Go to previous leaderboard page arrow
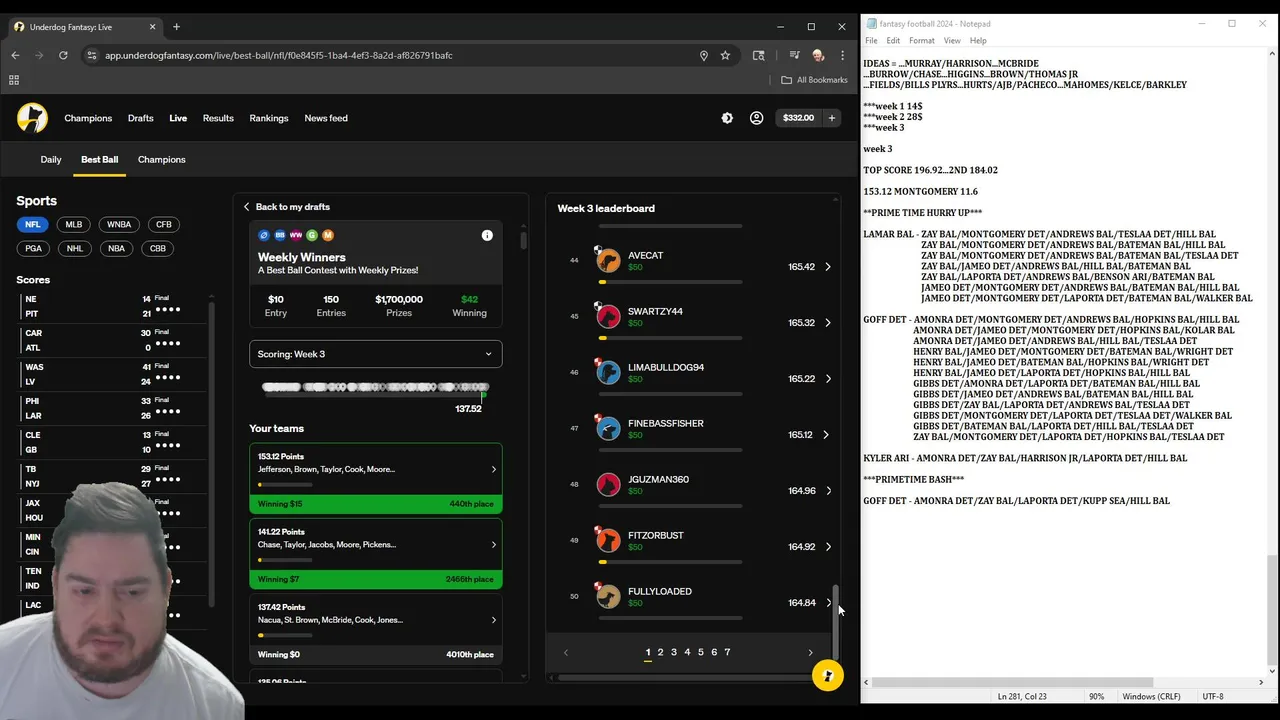 [x=565, y=653]
